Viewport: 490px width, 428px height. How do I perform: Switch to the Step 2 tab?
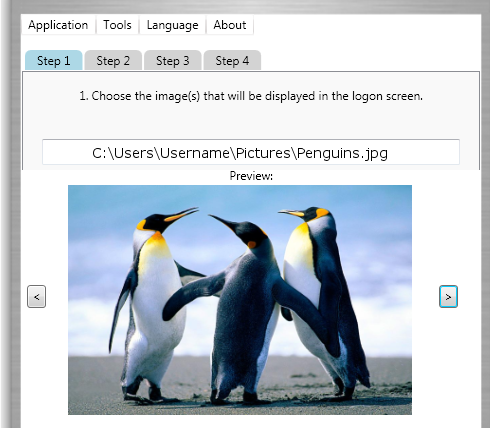click(113, 61)
